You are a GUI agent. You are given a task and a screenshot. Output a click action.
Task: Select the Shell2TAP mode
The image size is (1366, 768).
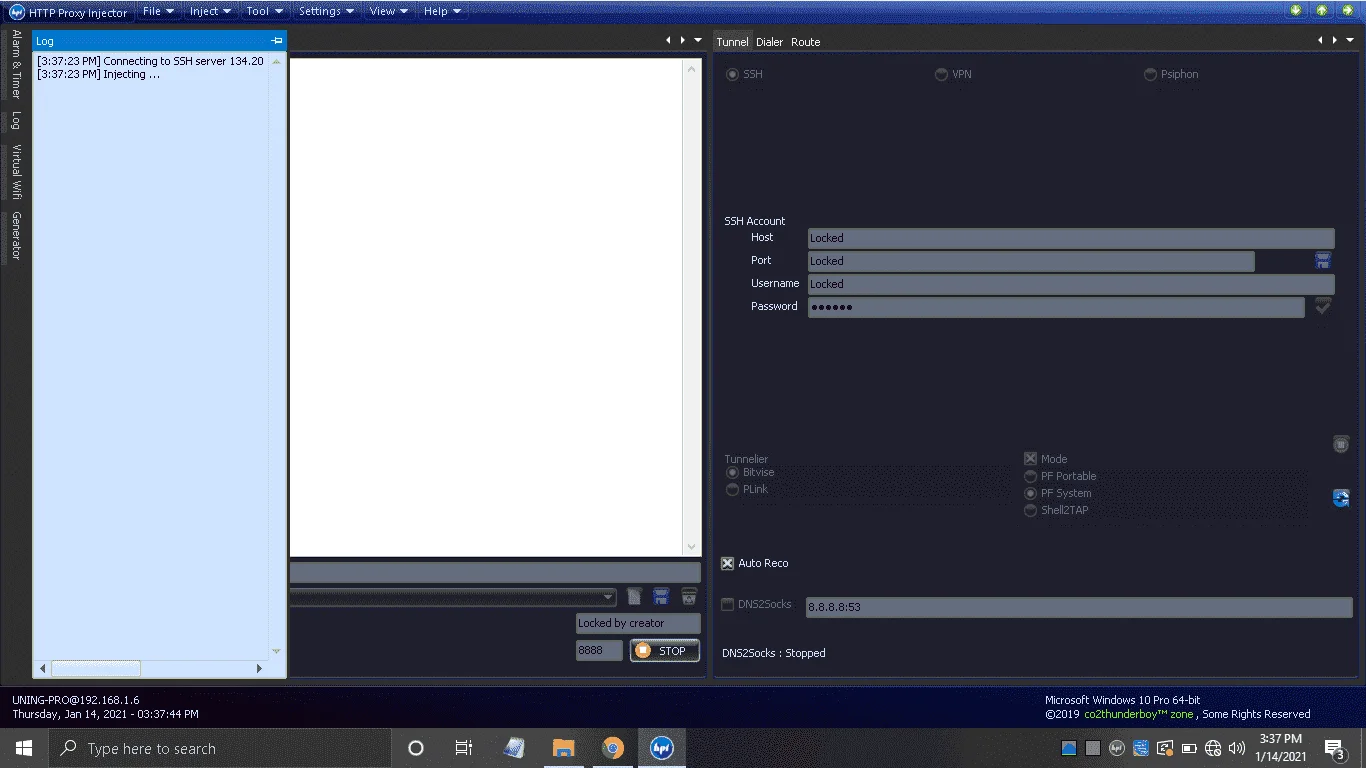1031,510
